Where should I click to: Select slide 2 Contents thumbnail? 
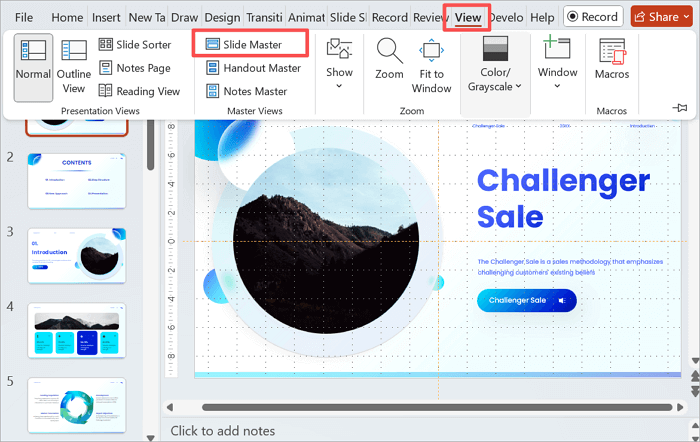tap(77, 181)
